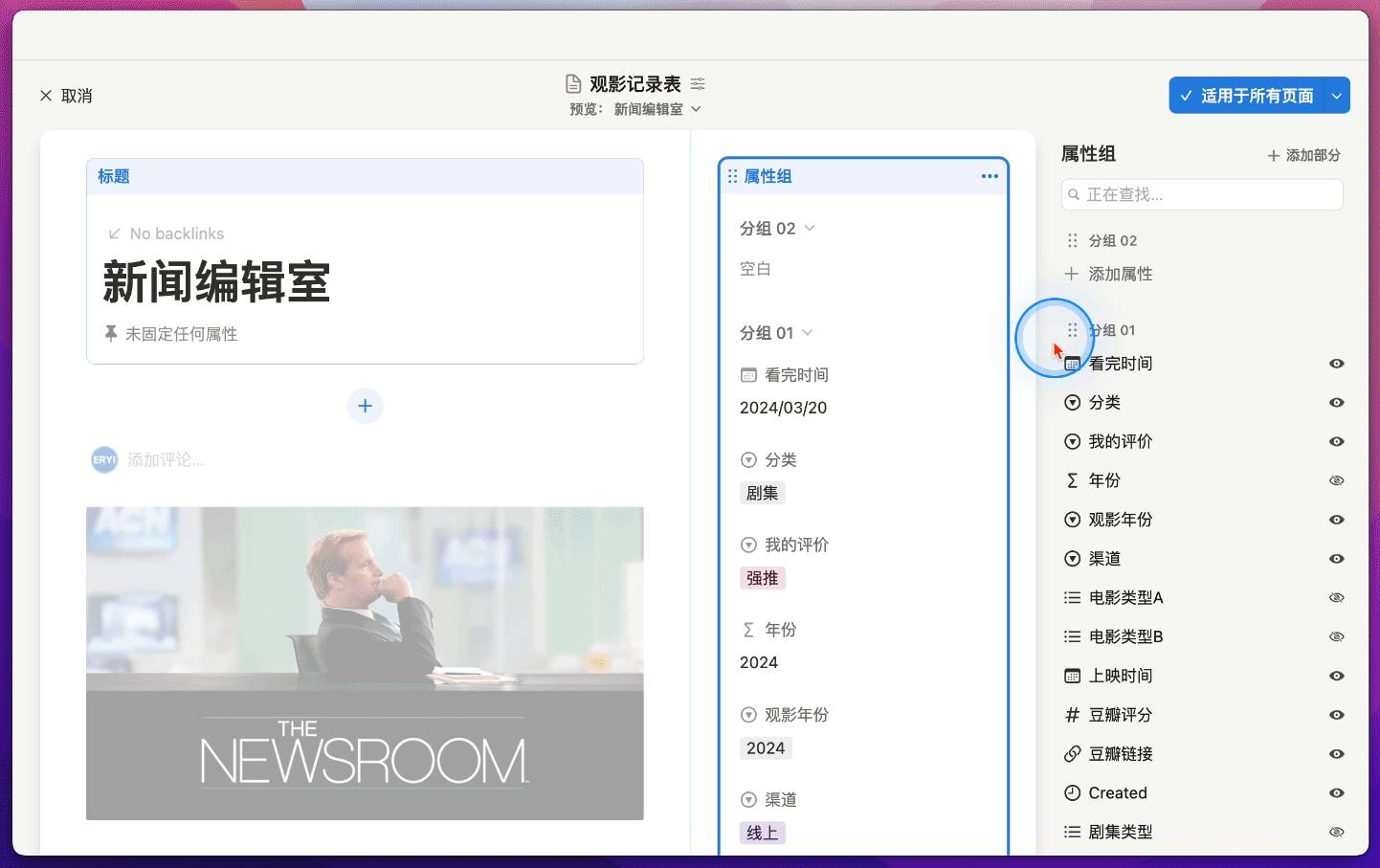The height and width of the screenshot is (868, 1380).
Task: Hide the 看完时间 property with eye icon
Action: coord(1337,364)
